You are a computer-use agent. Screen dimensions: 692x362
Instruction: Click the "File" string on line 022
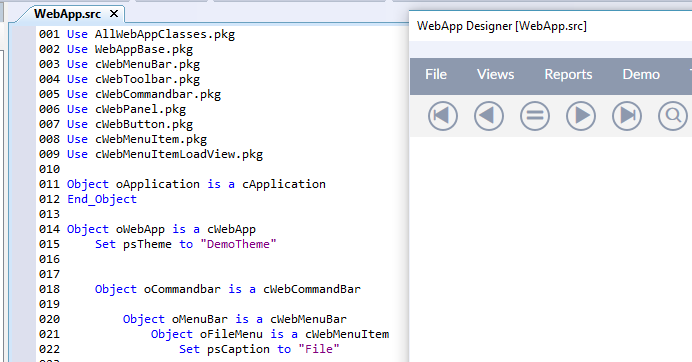[x=319, y=349]
